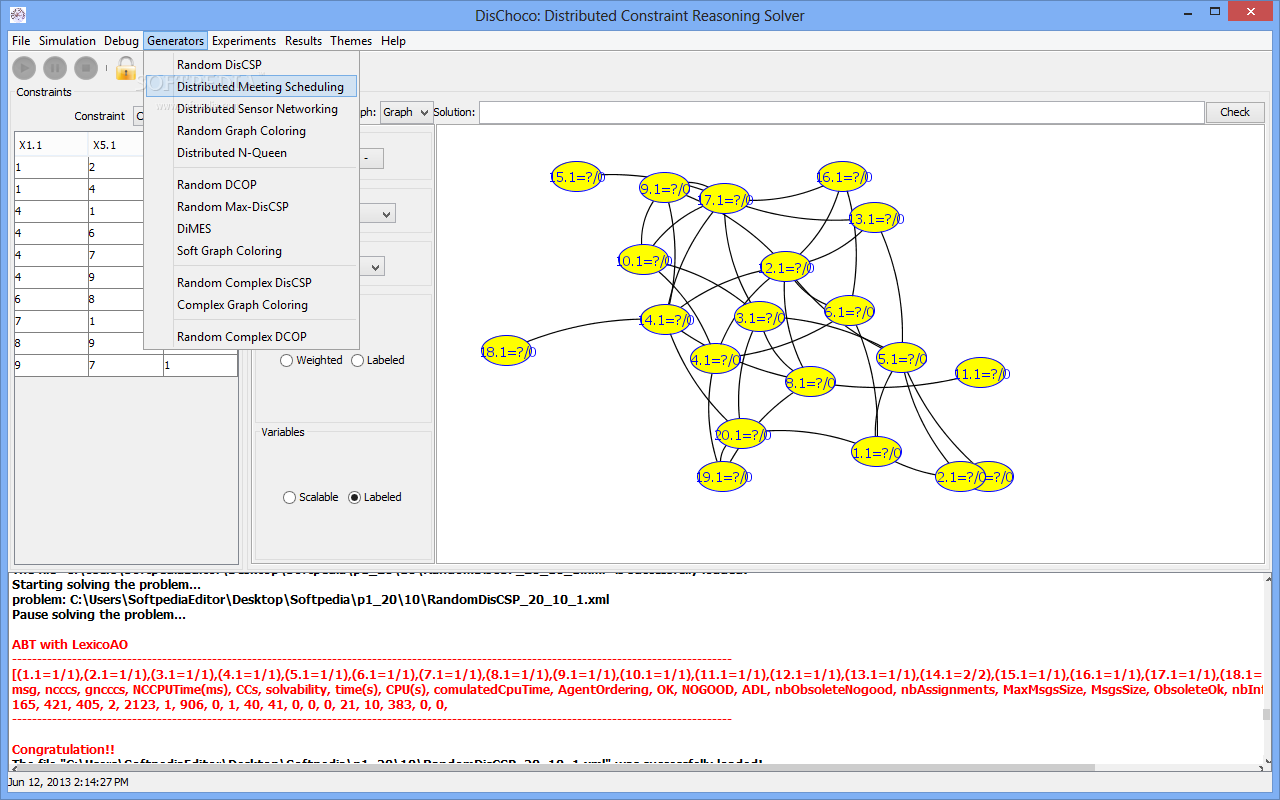This screenshot has height=800, width=1280.
Task: Choose Random DCOP generator
Action: point(251,185)
